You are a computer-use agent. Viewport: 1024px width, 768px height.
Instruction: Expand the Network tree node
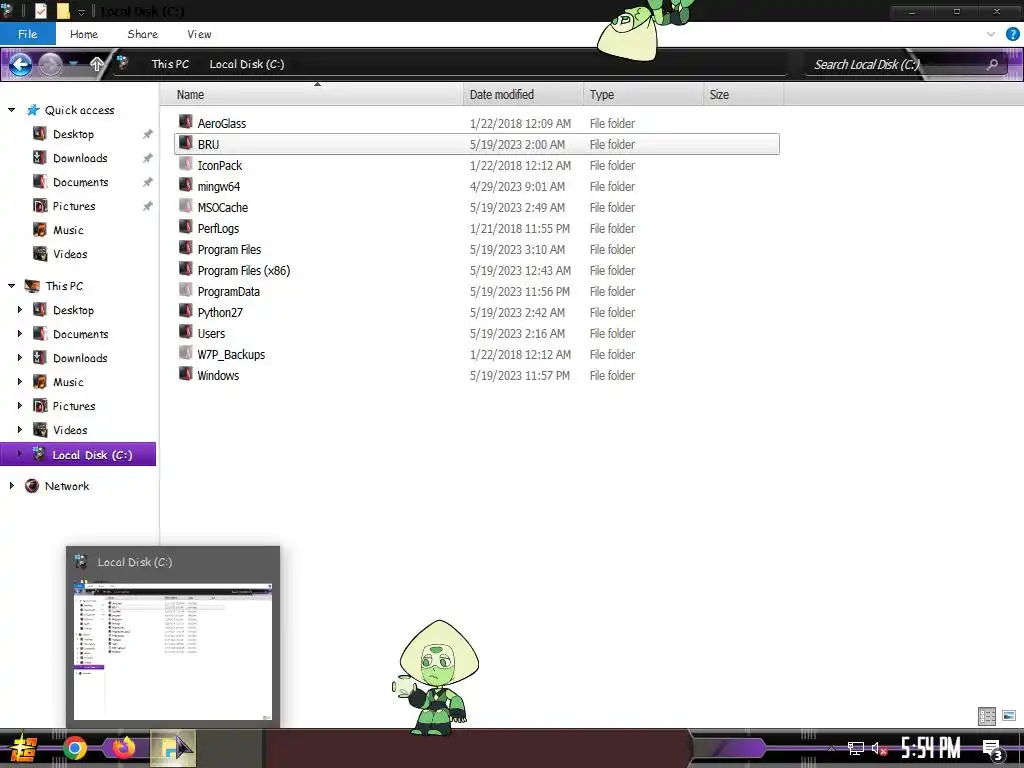(11, 485)
